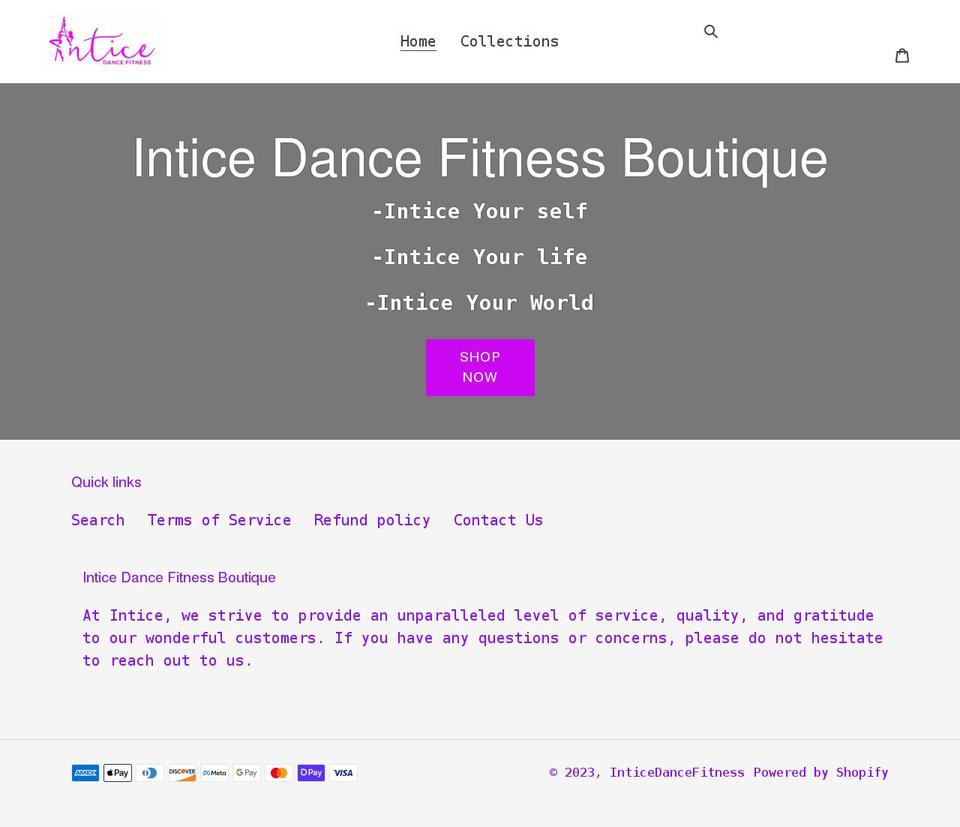Screen dimensions: 960x827
Task: Click the Powered by Shopify link
Action: tap(821, 772)
